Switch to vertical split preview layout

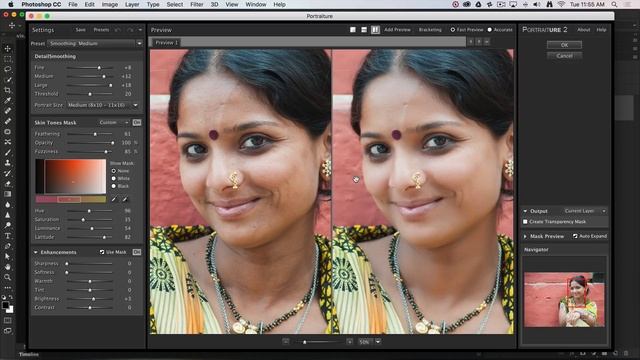point(375,30)
